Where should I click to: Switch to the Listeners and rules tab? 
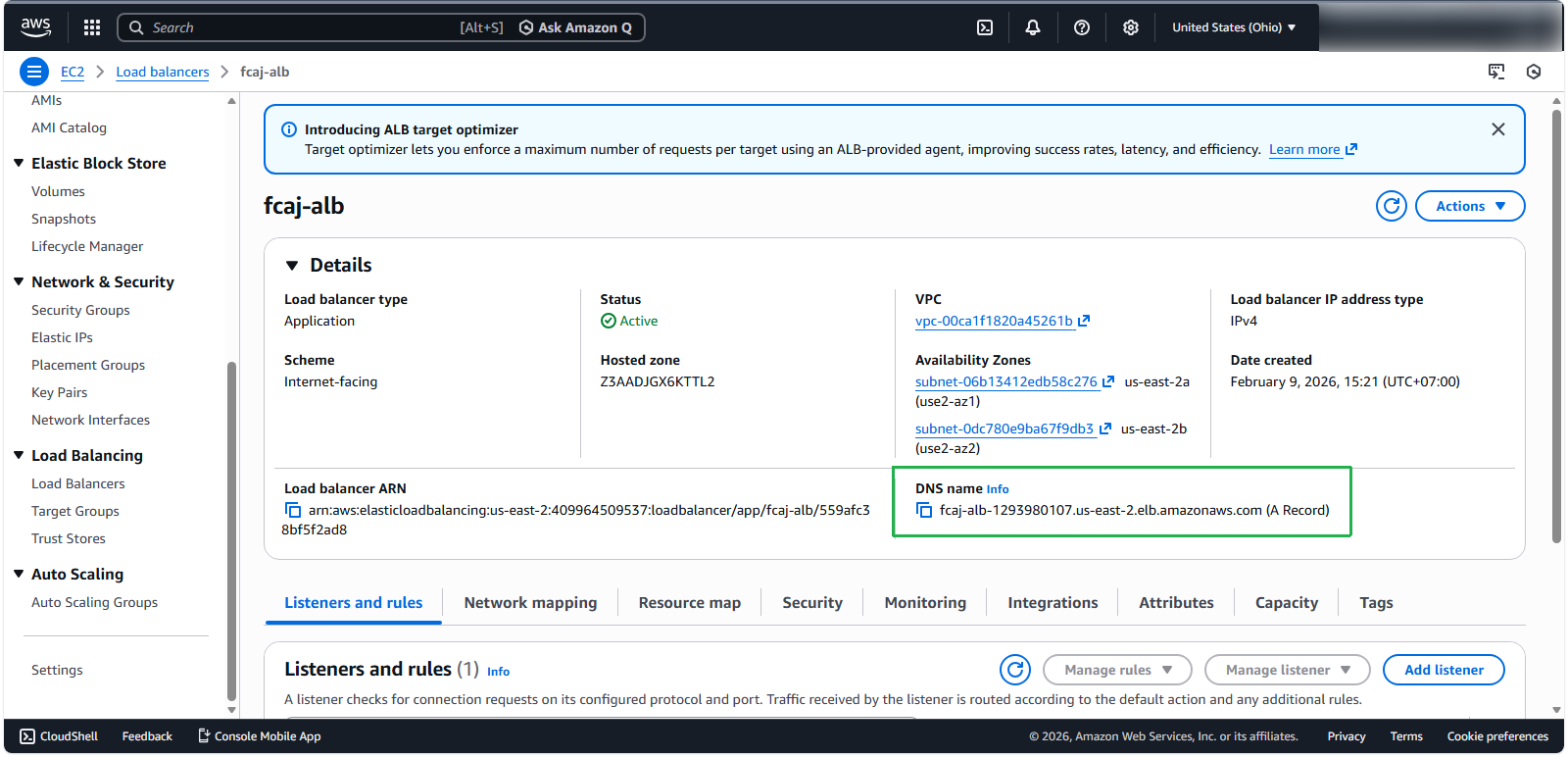point(354,603)
